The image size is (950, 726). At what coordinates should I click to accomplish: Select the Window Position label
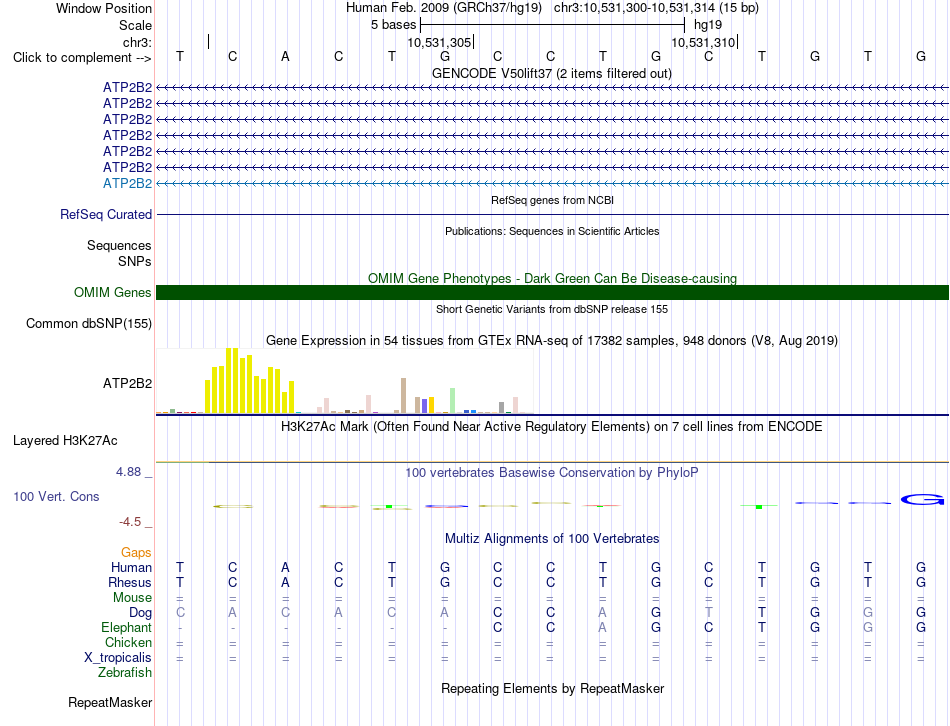coord(104,8)
